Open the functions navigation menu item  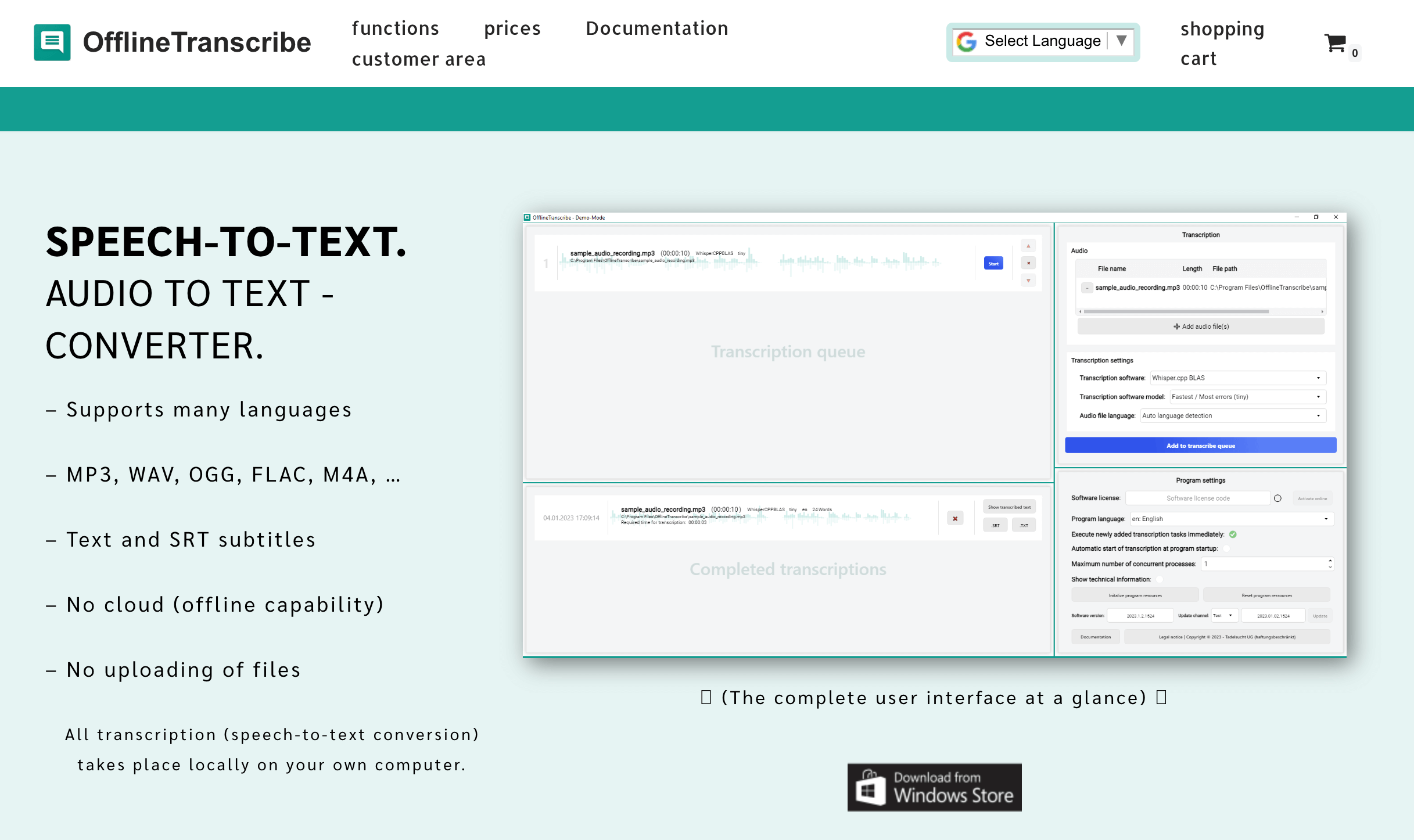(x=396, y=28)
